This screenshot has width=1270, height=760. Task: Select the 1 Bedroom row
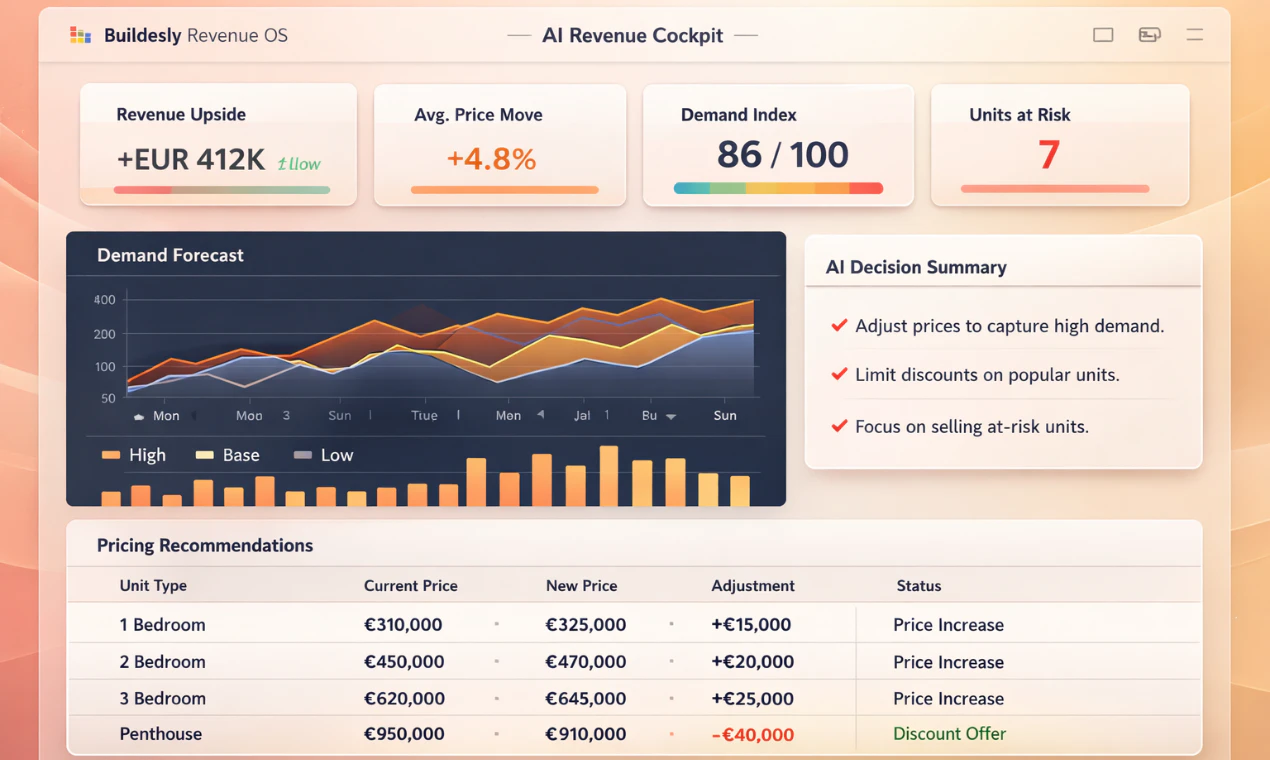[634, 624]
